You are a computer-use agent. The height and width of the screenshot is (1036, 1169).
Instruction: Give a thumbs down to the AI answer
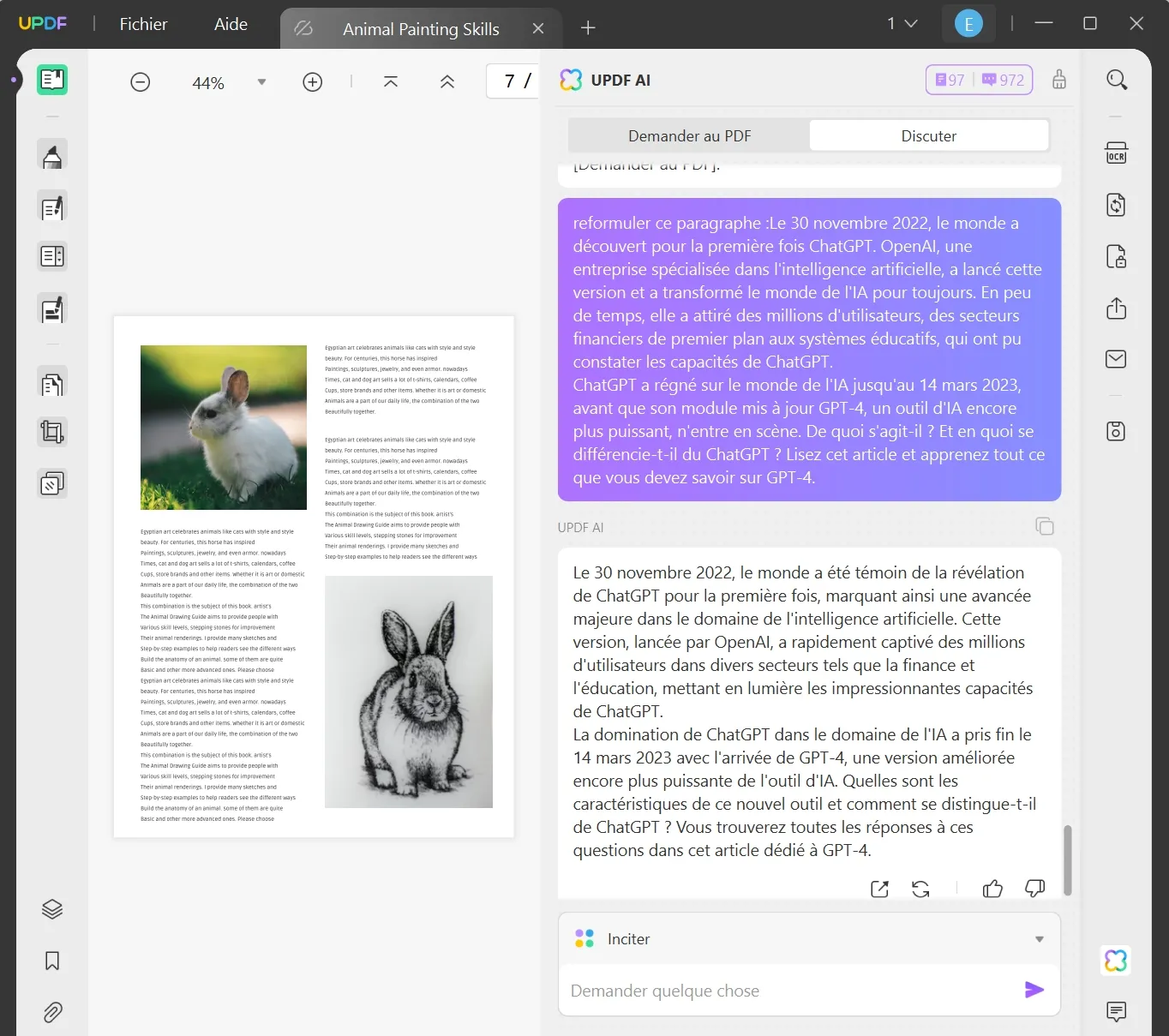(x=1034, y=889)
